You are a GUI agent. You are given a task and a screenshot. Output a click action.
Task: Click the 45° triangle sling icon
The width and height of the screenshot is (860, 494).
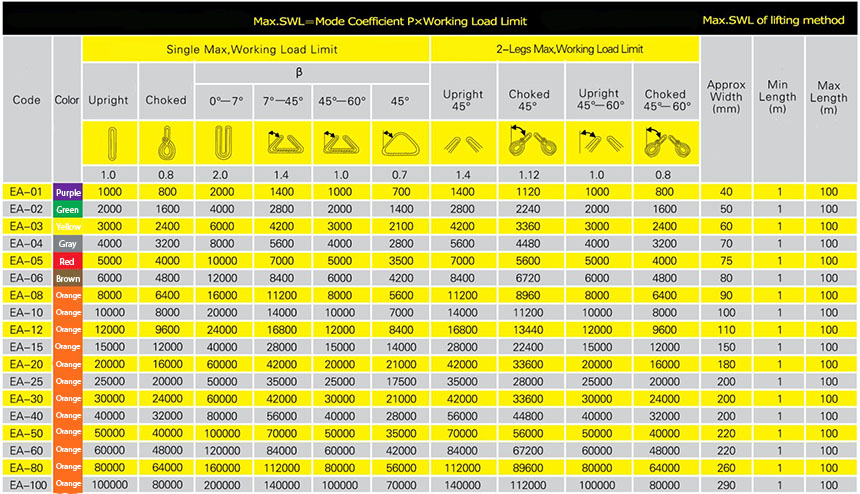pos(400,144)
